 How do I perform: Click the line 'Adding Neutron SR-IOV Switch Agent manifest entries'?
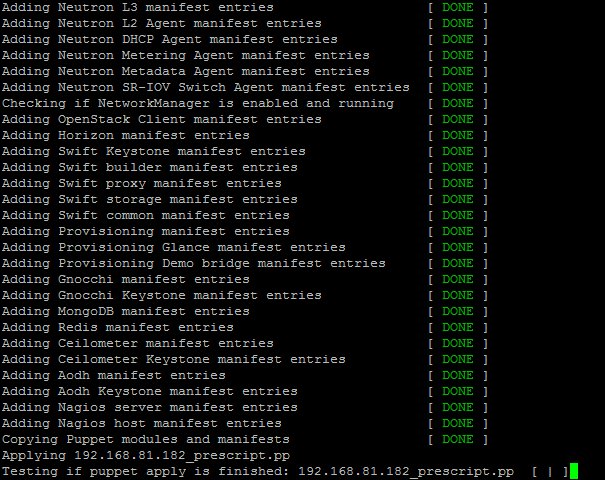[206, 88]
